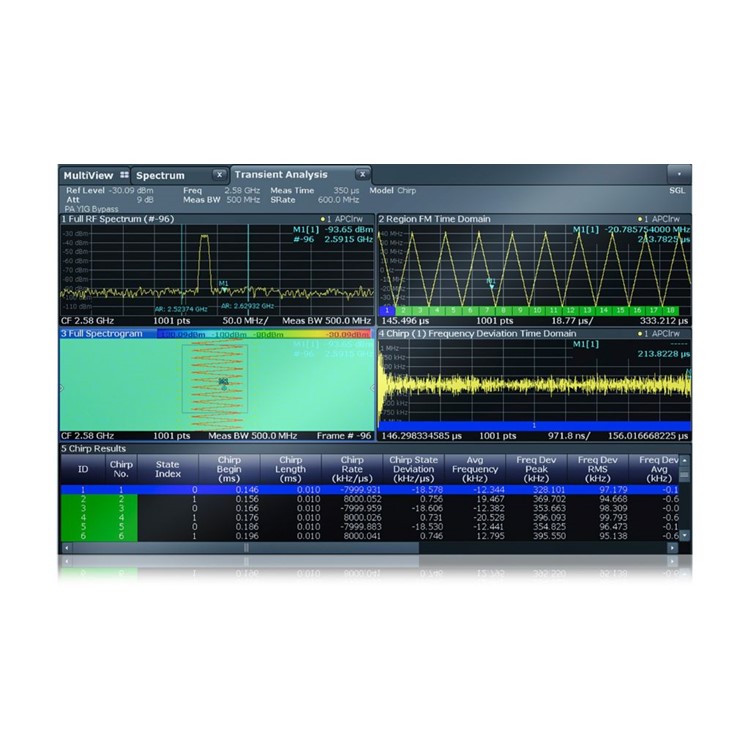Viewport: 750px width, 750px height.
Task: Click the Chirp State Deviation column header
Action: coord(413,469)
